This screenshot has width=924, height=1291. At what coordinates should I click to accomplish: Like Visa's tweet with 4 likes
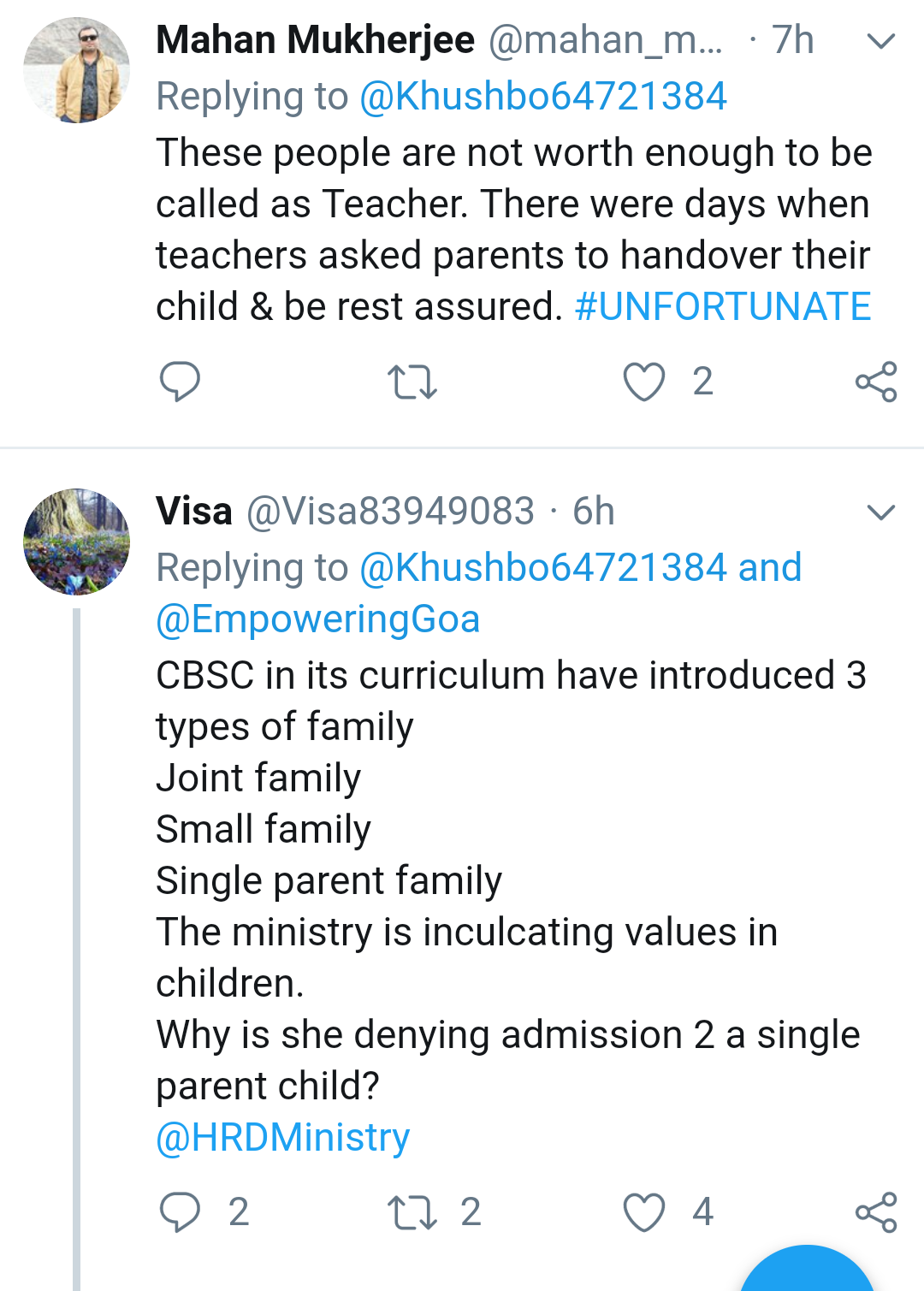644,1212
